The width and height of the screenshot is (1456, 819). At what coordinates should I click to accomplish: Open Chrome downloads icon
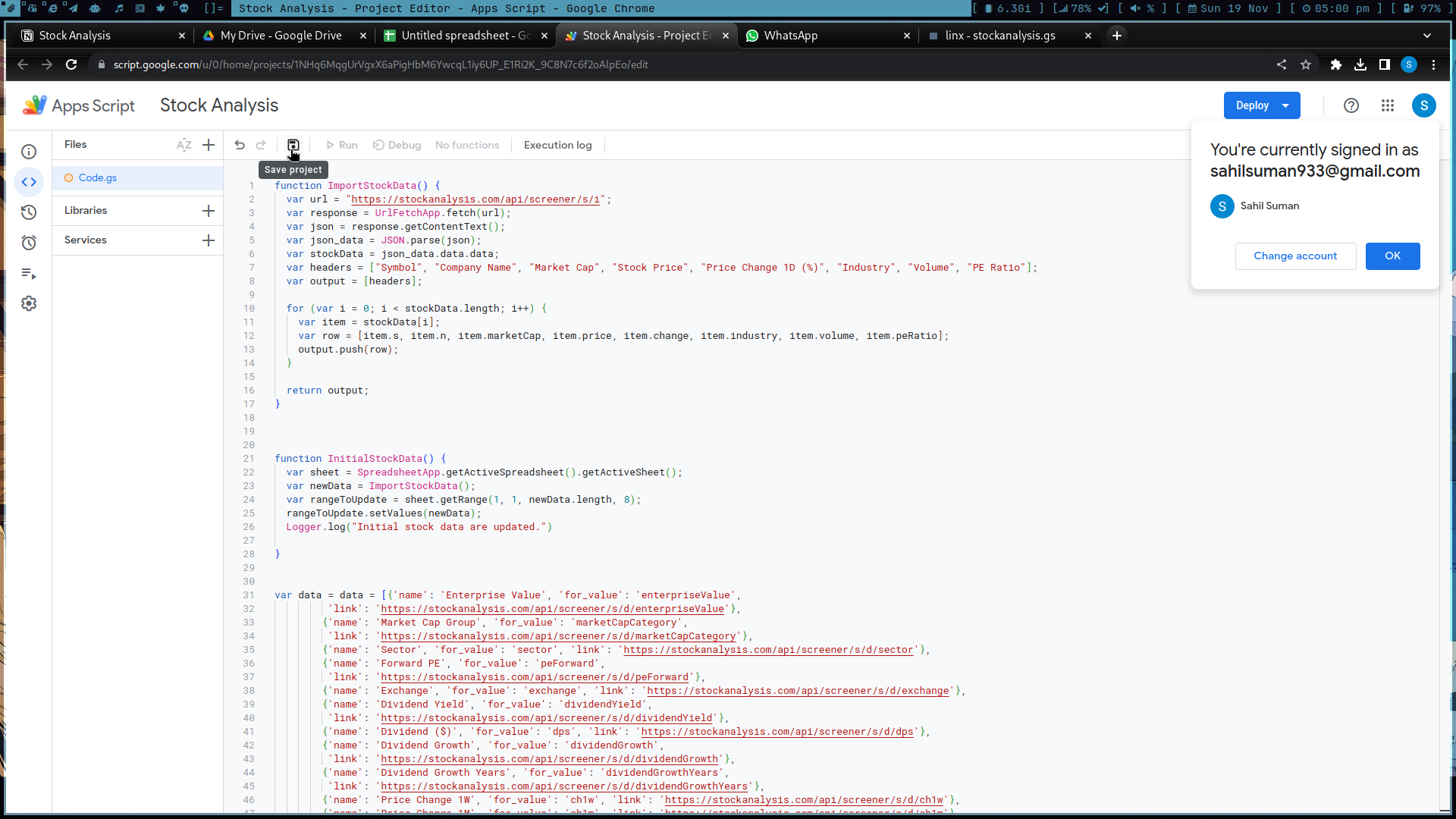tap(1360, 64)
